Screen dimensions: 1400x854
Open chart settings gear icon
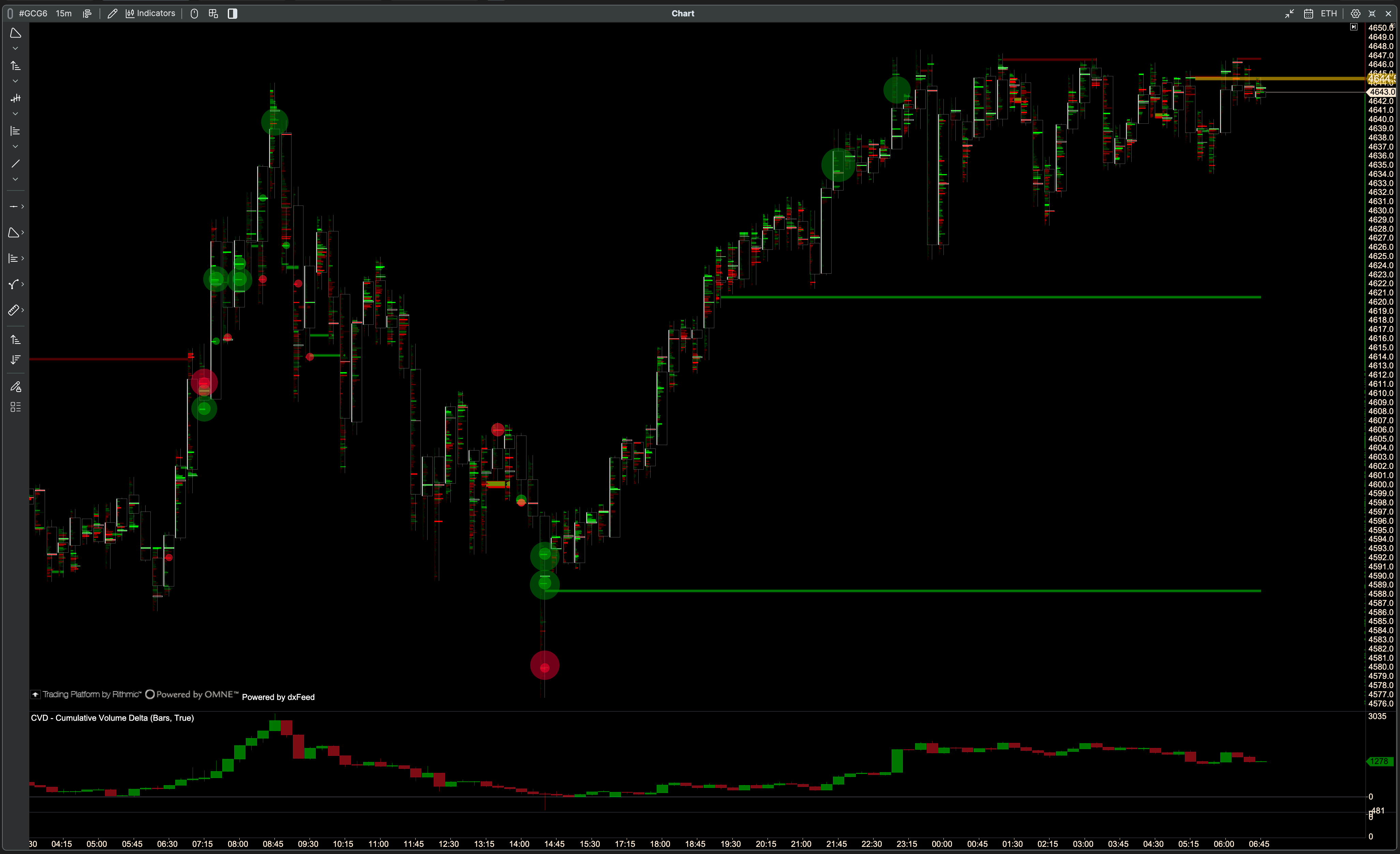click(x=1355, y=14)
